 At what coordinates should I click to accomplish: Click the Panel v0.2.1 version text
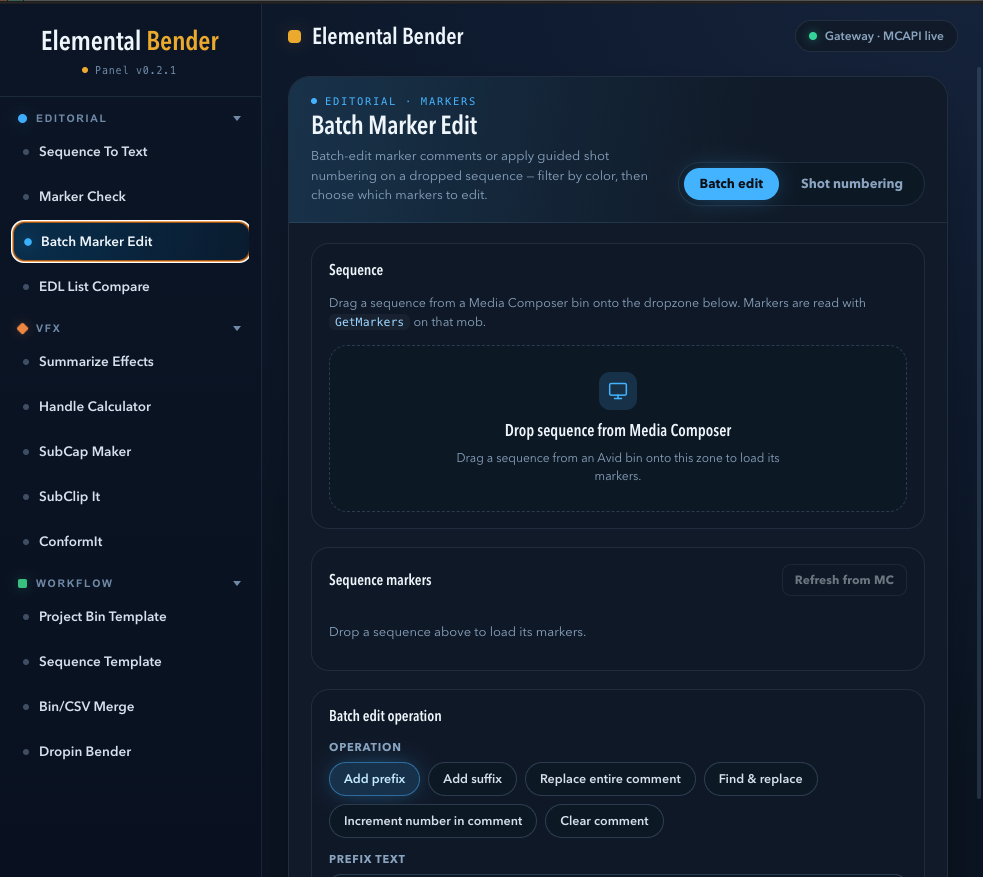tap(135, 70)
